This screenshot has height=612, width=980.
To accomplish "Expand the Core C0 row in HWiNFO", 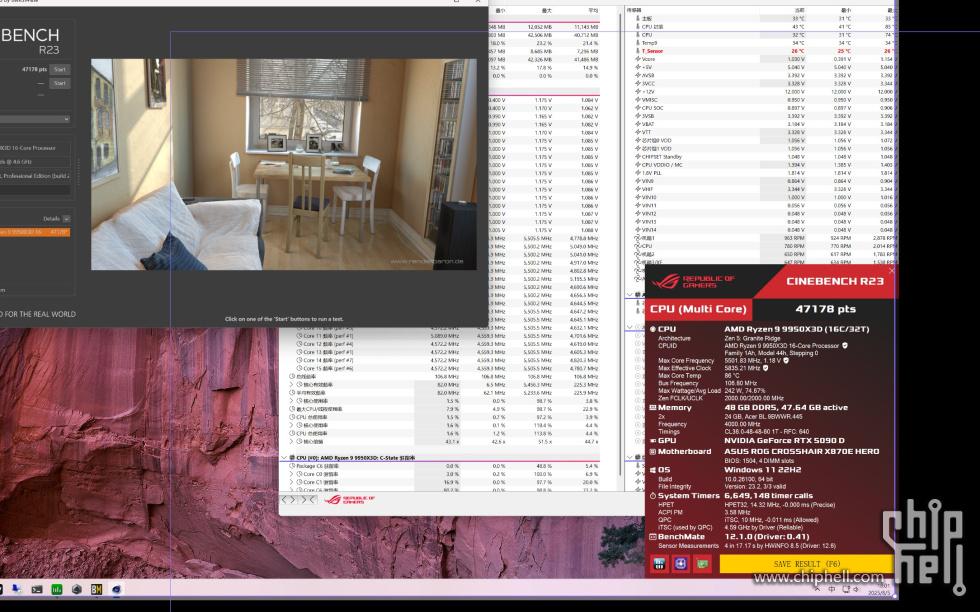I will click(x=291, y=474).
